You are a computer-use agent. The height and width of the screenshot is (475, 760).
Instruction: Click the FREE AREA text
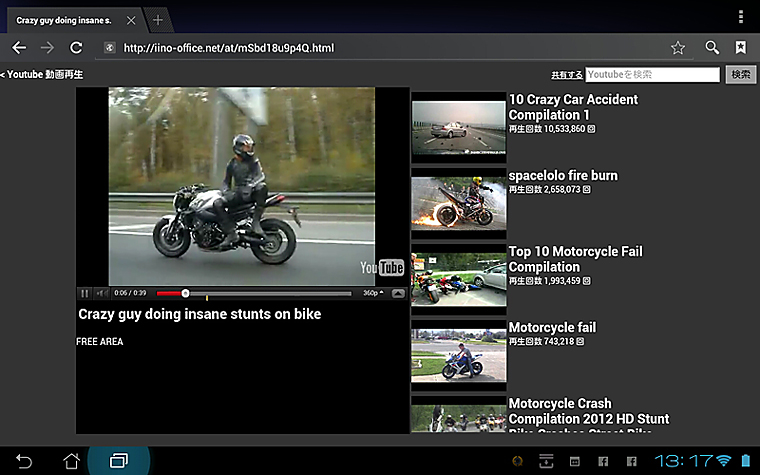[x=99, y=342]
